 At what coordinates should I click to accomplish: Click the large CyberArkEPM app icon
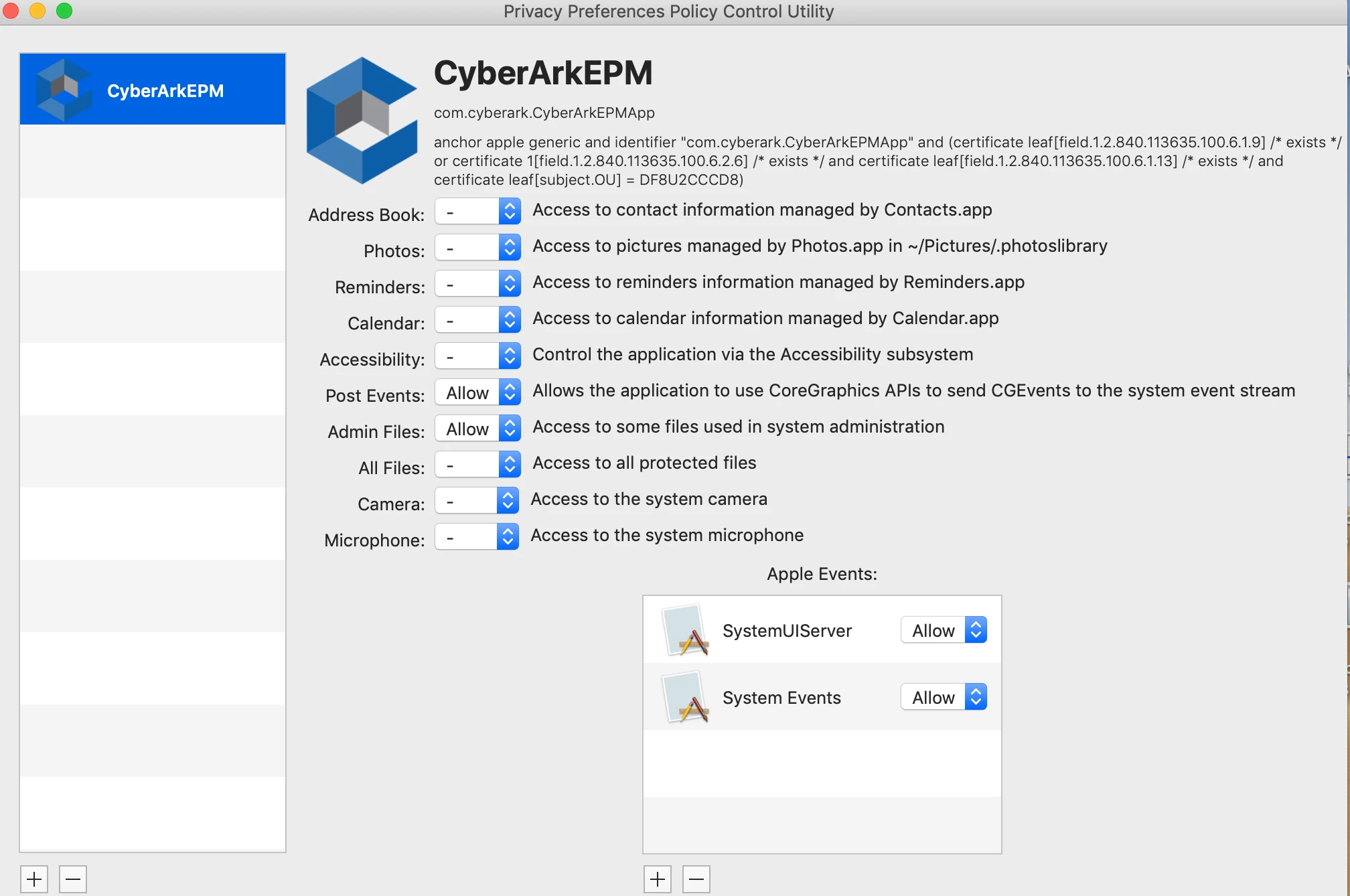click(x=362, y=121)
